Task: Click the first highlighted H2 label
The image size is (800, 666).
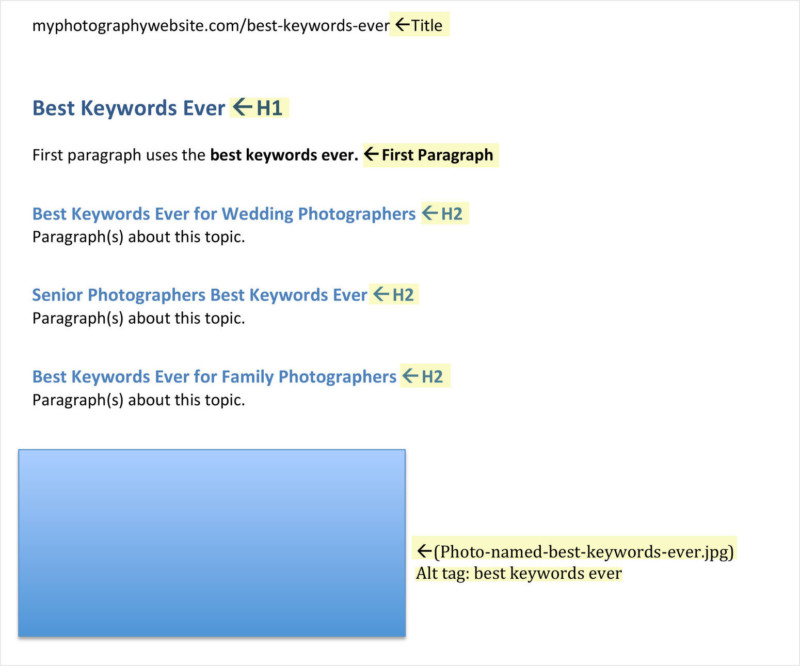Action: coord(453,214)
